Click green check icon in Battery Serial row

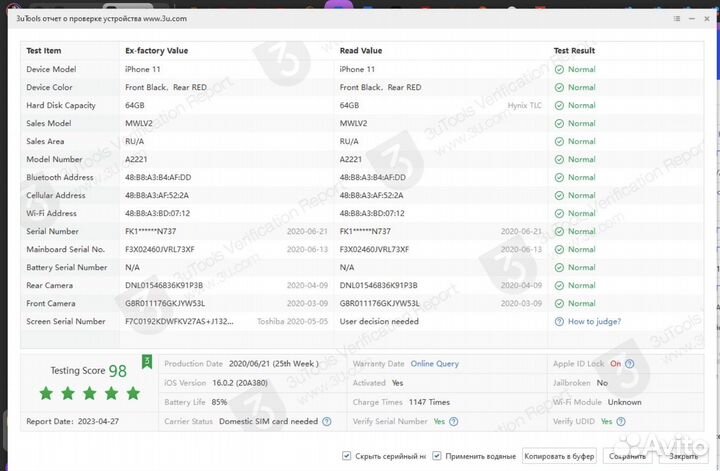tap(559, 268)
